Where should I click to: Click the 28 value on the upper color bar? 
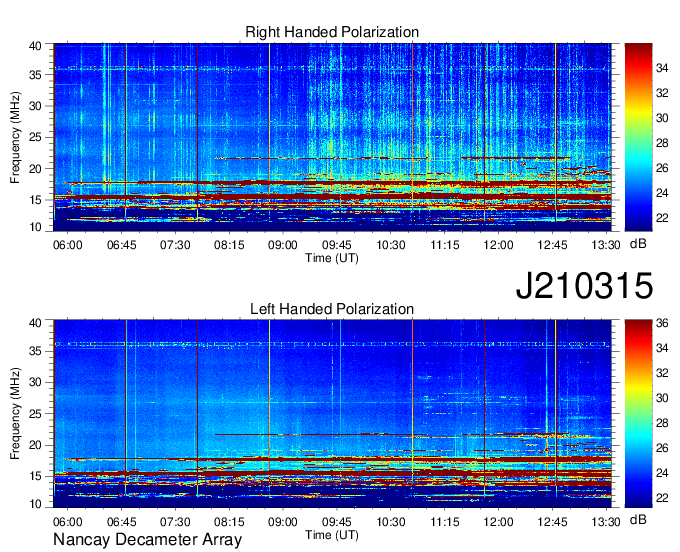tap(662, 143)
